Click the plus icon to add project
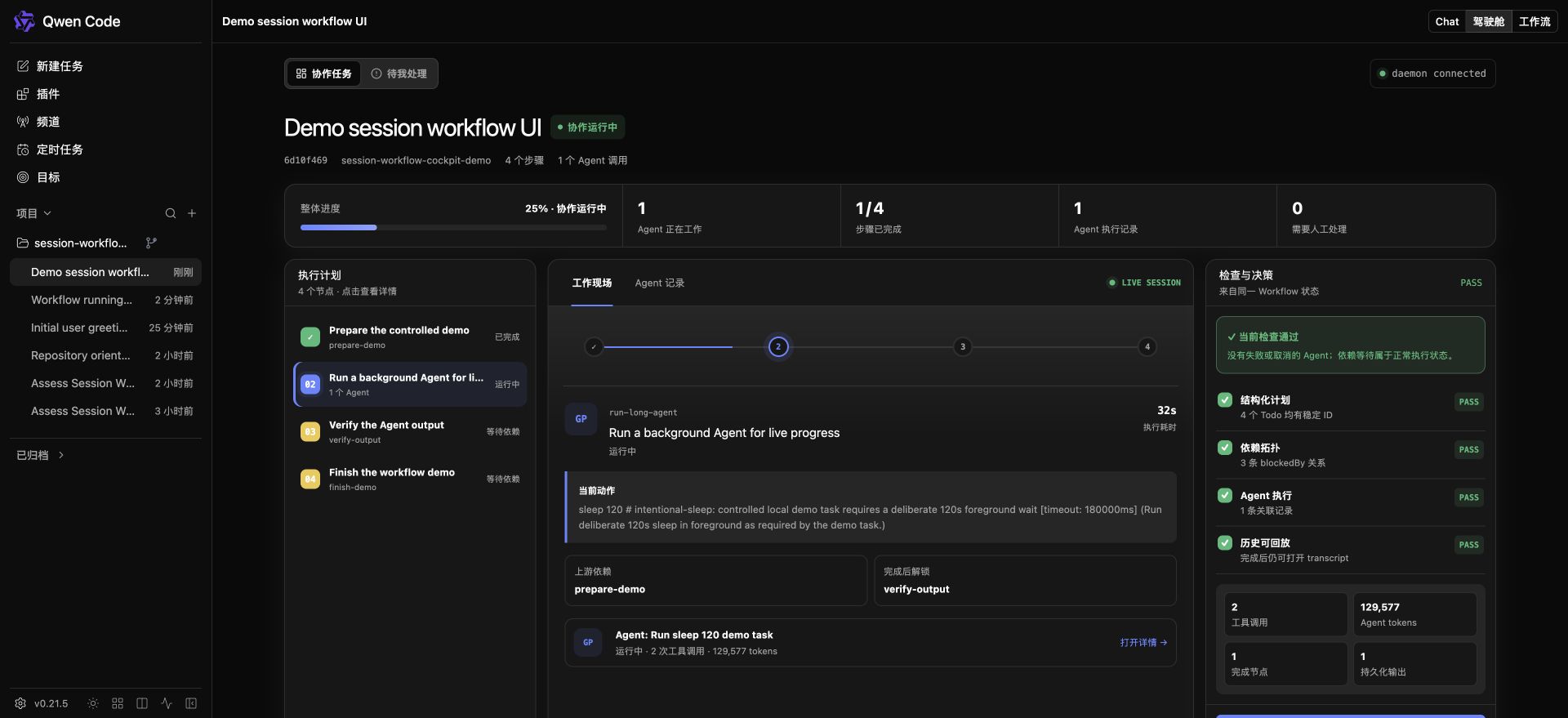 (x=192, y=213)
